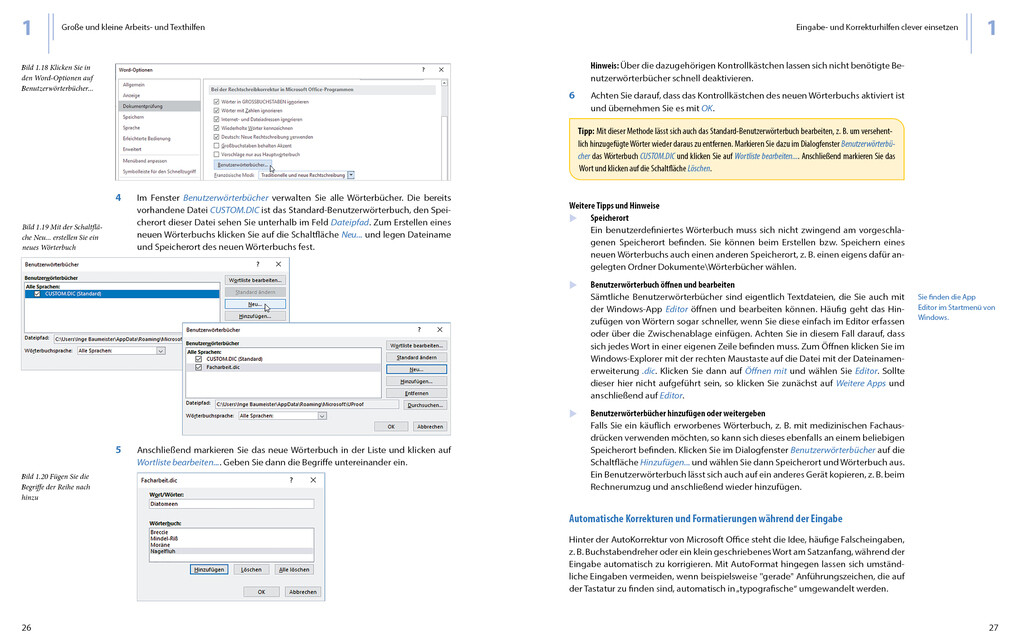Click the Dateipfad field in rear dialog
The width and height of the screenshot is (1020, 644).
coord(118,339)
